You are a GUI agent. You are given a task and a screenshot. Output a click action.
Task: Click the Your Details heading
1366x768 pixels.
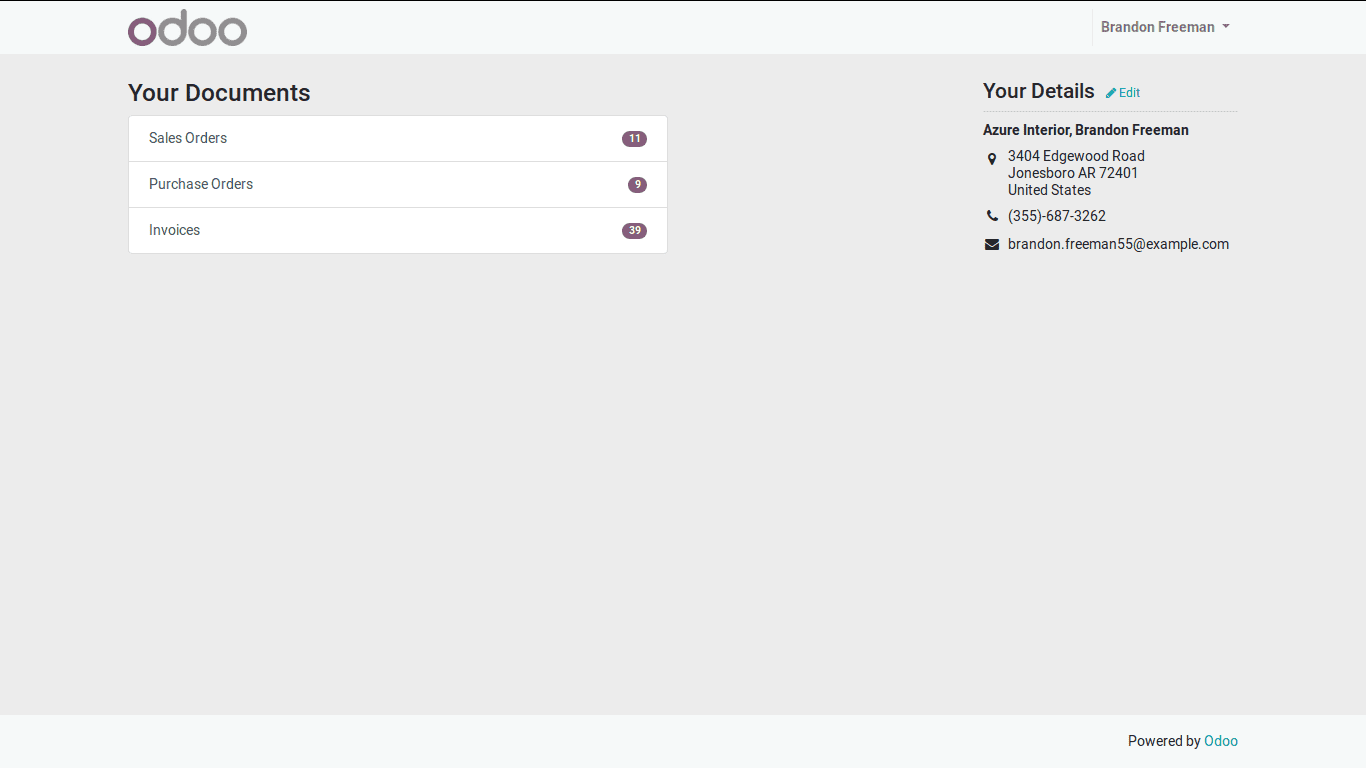tap(1039, 91)
